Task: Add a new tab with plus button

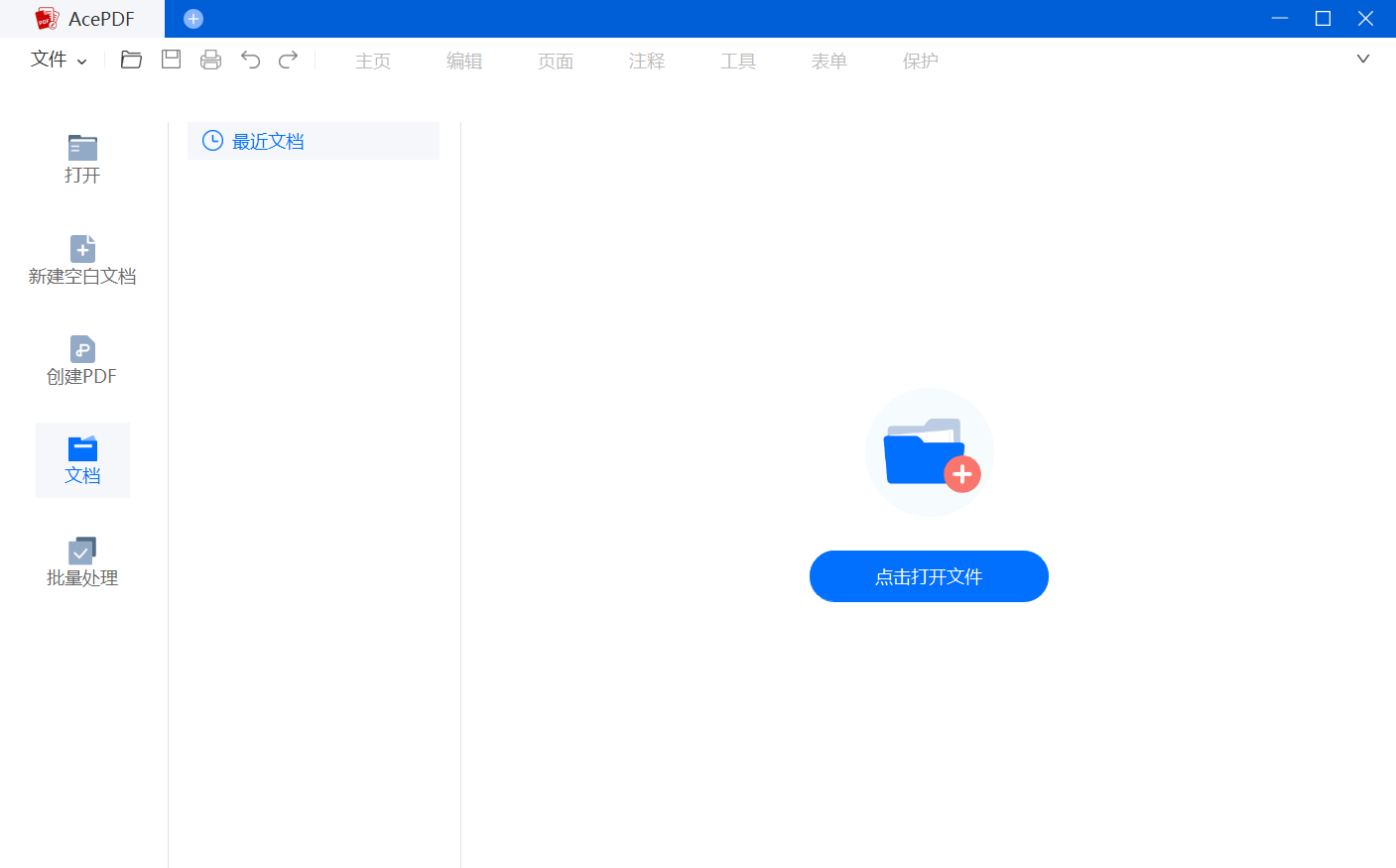Action: [x=193, y=19]
